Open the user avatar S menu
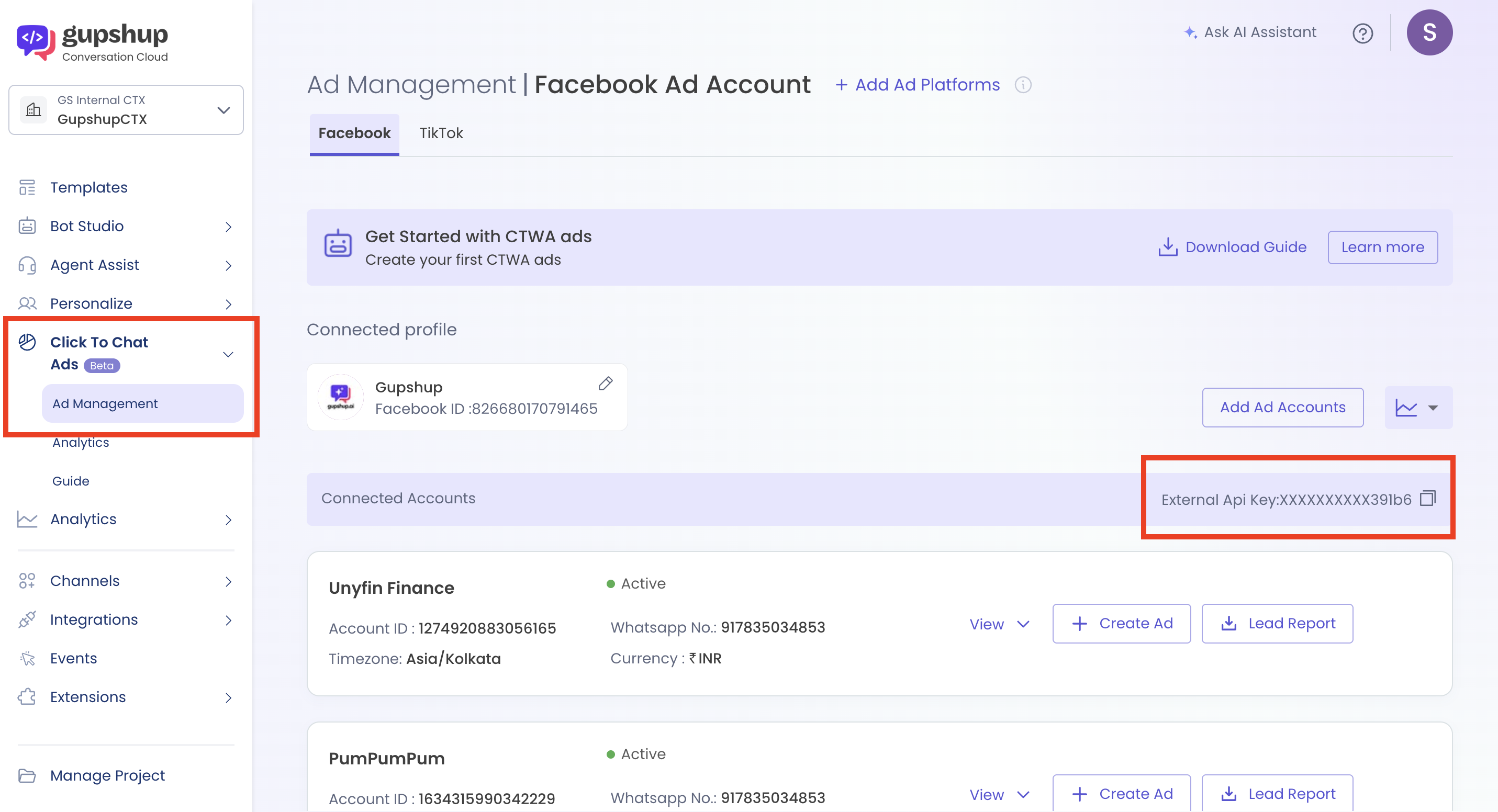 pos(1429,32)
